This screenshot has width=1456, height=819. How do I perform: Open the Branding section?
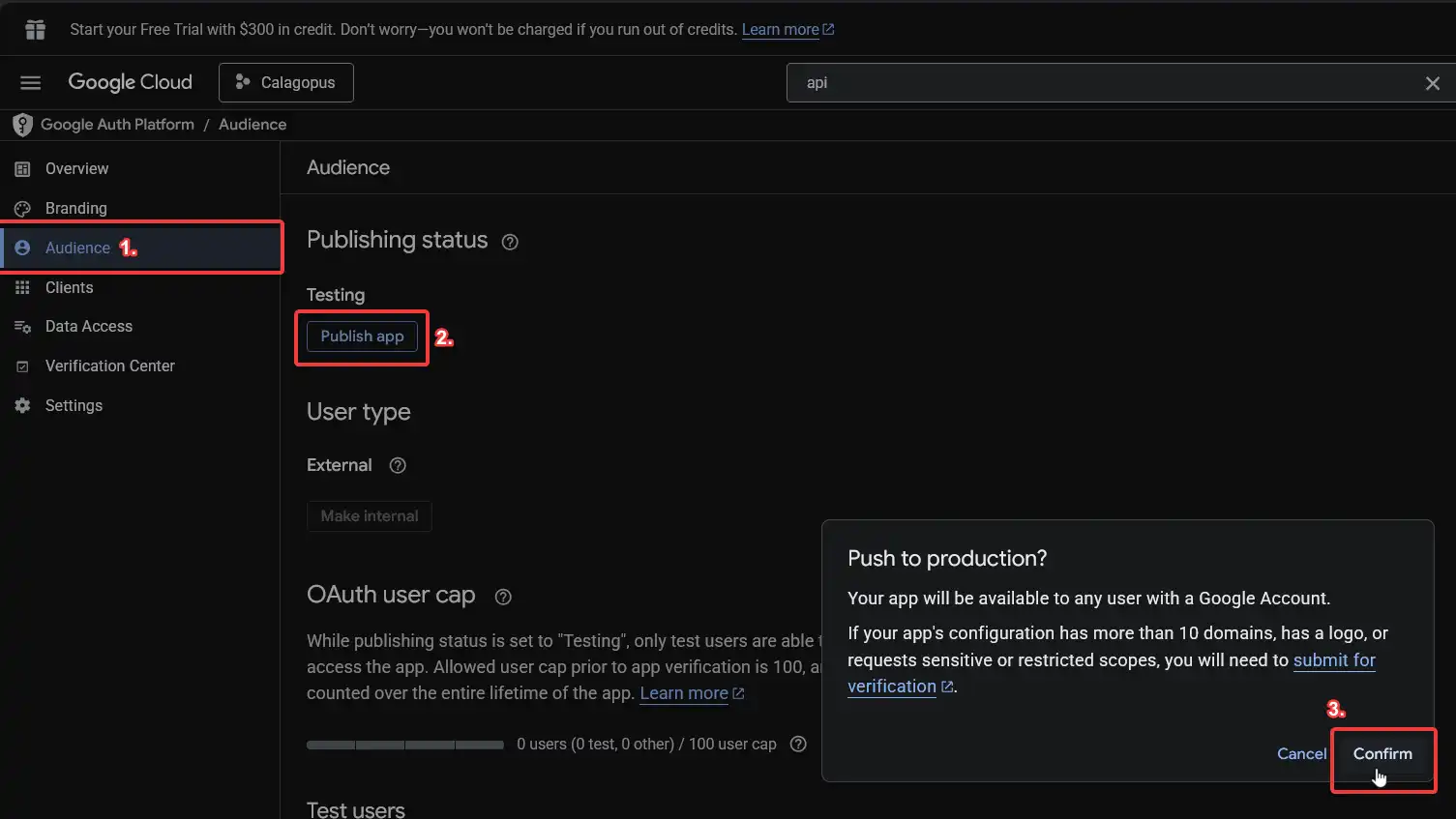tap(75, 209)
